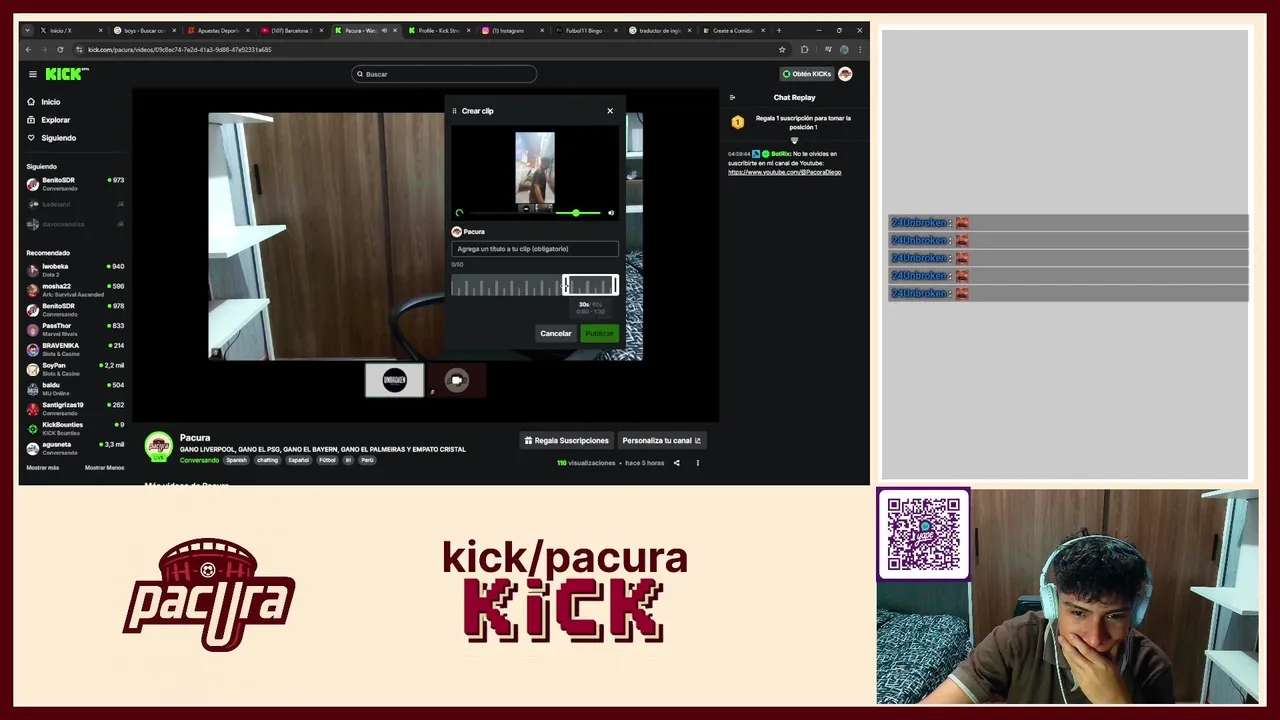
Task: Click the Conversando category link
Action: click(199, 460)
